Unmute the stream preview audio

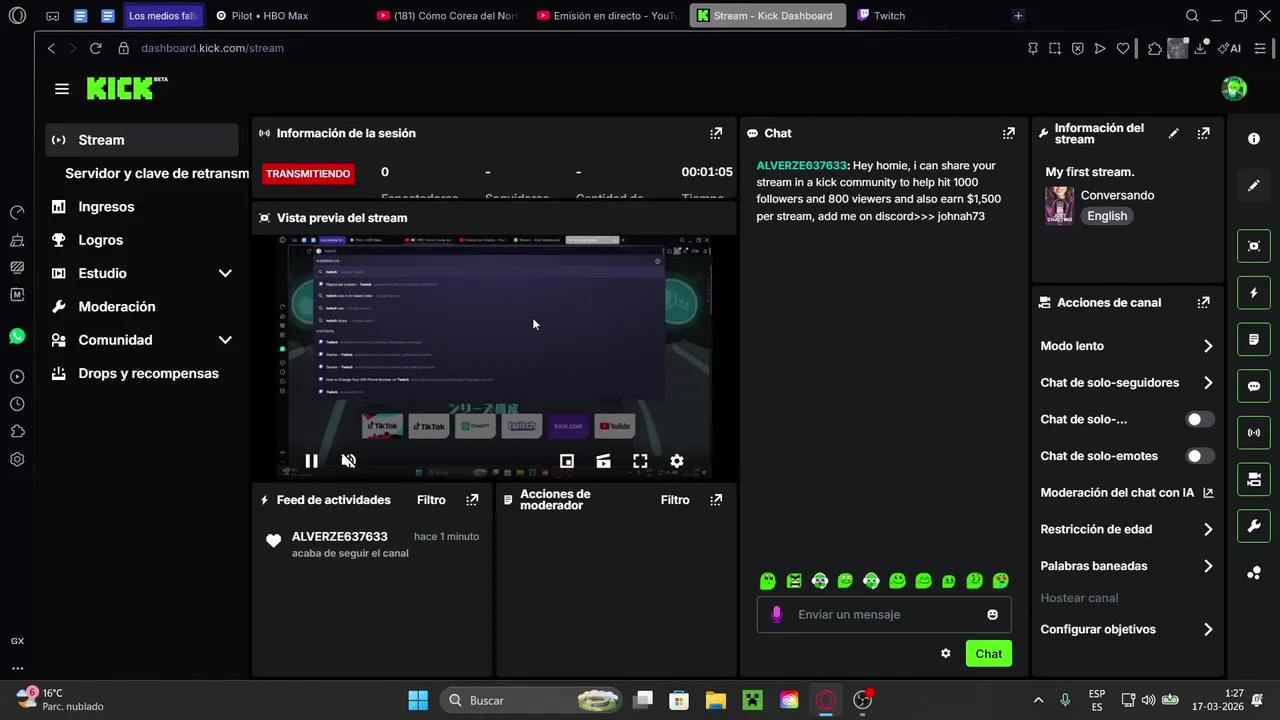point(348,461)
